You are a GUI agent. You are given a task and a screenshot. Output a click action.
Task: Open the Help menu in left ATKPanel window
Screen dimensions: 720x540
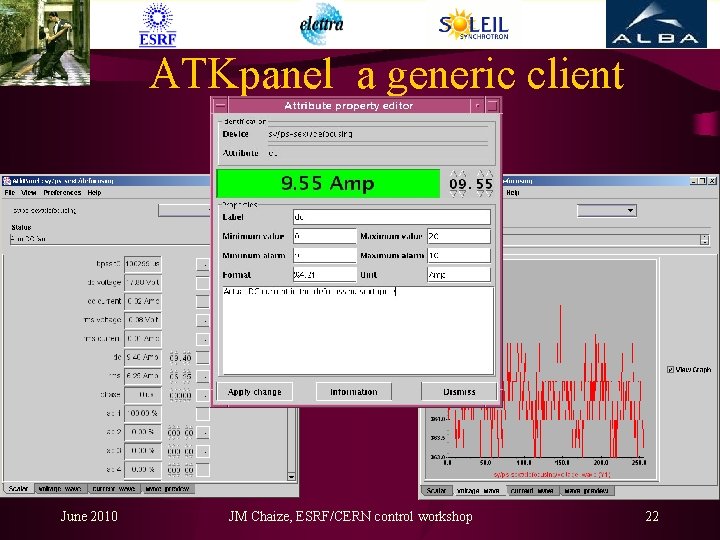click(x=94, y=192)
